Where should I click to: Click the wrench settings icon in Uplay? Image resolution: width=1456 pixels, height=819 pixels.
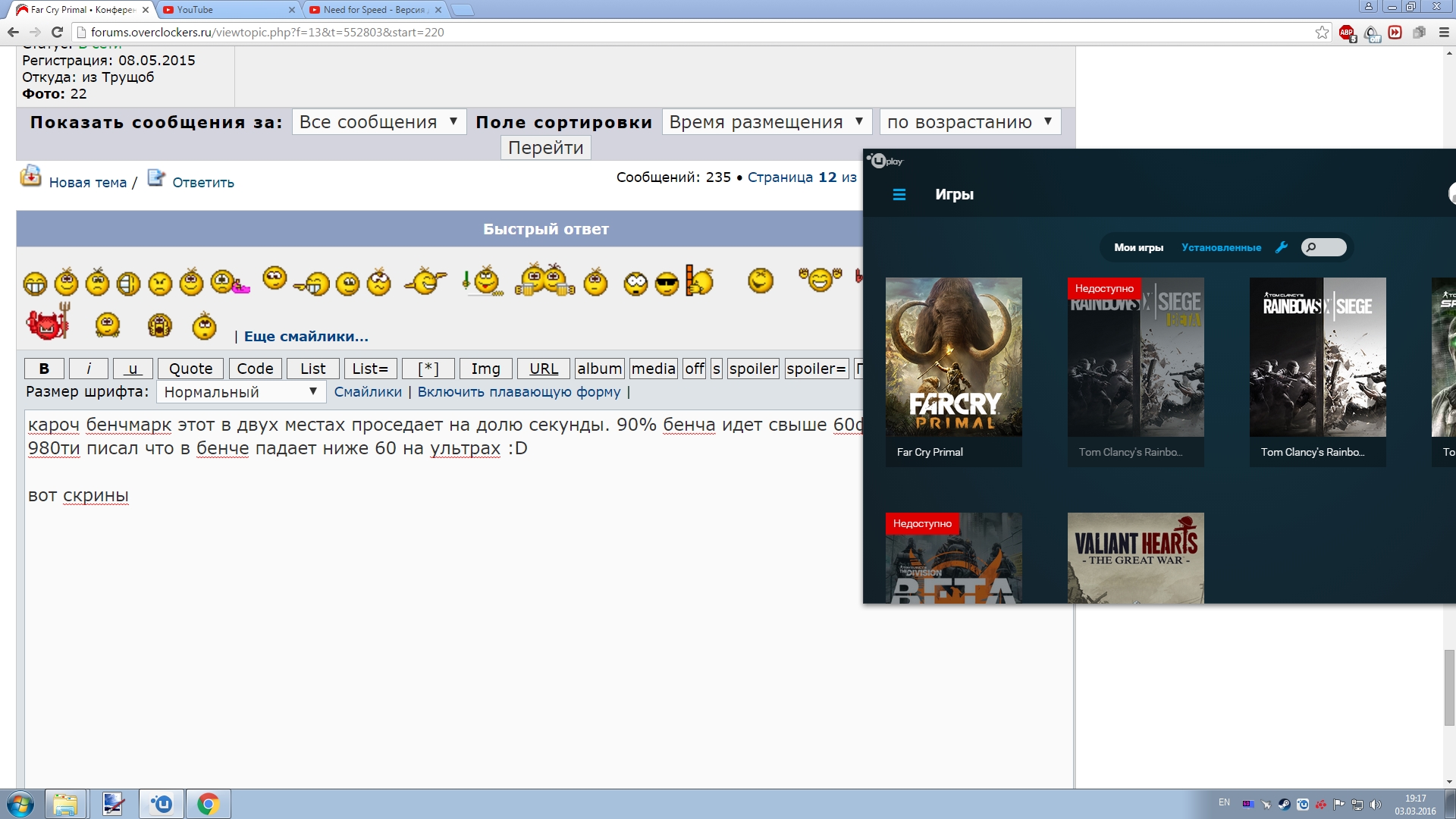(1282, 247)
